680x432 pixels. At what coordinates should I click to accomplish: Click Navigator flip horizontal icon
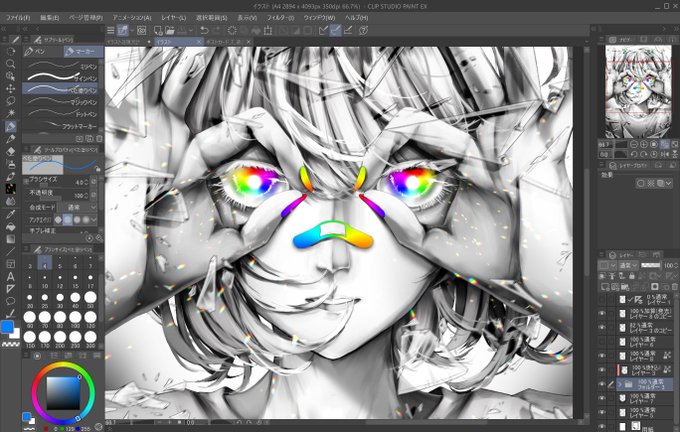(664, 154)
